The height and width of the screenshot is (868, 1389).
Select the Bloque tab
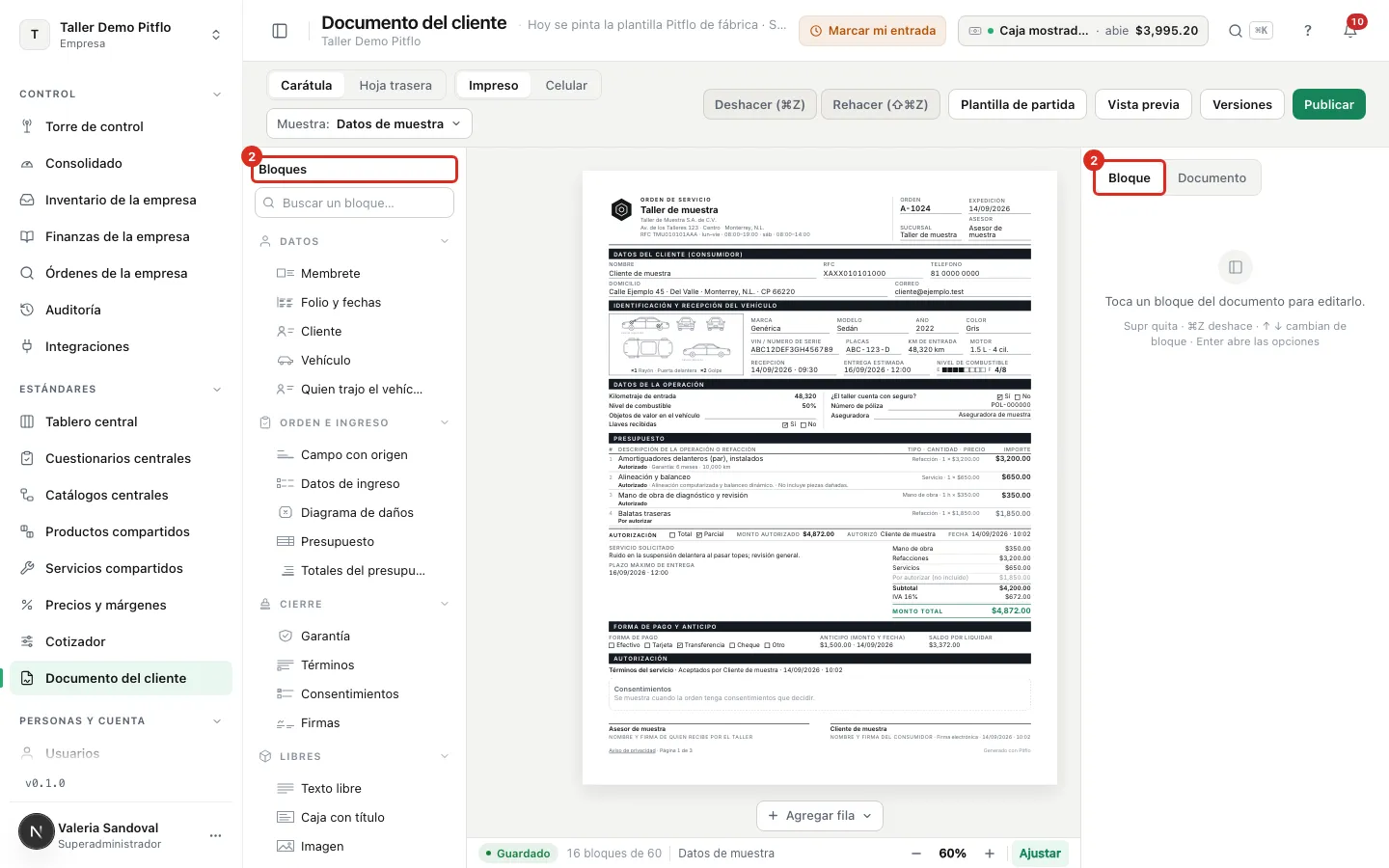[x=1130, y=177]
